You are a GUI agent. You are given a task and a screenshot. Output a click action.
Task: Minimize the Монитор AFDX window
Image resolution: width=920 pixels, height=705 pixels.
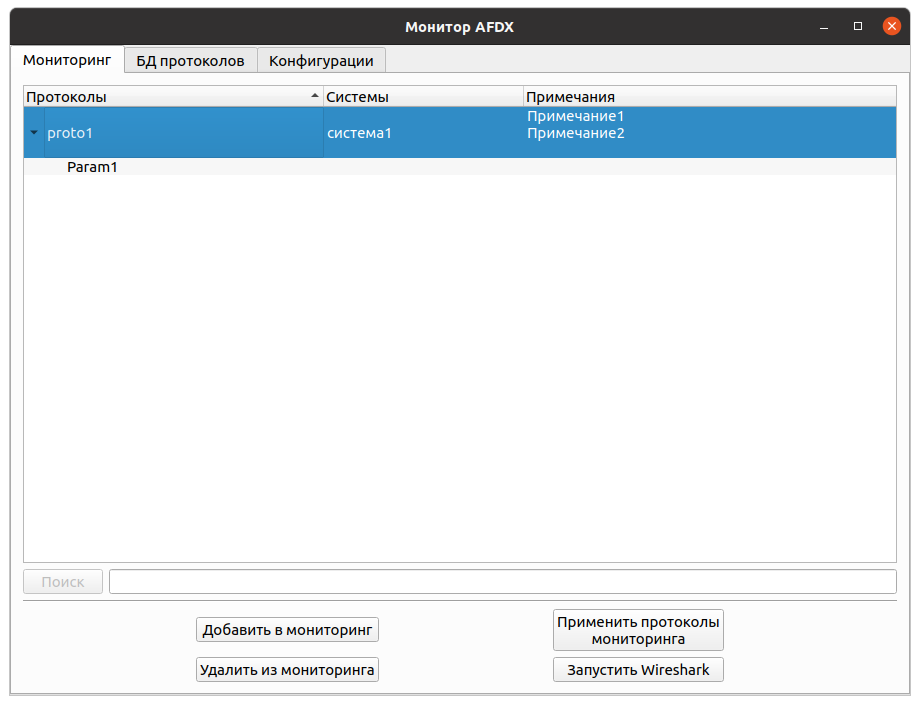824,27
